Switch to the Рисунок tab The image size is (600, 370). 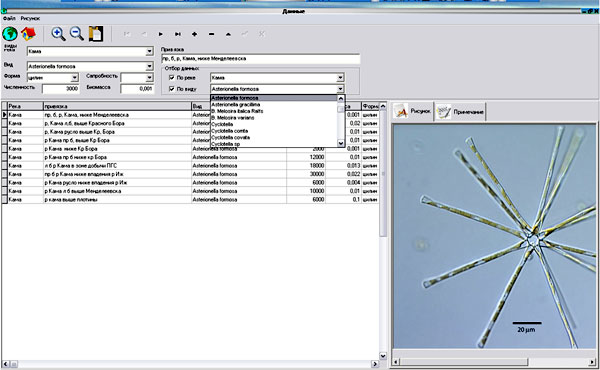412,111
